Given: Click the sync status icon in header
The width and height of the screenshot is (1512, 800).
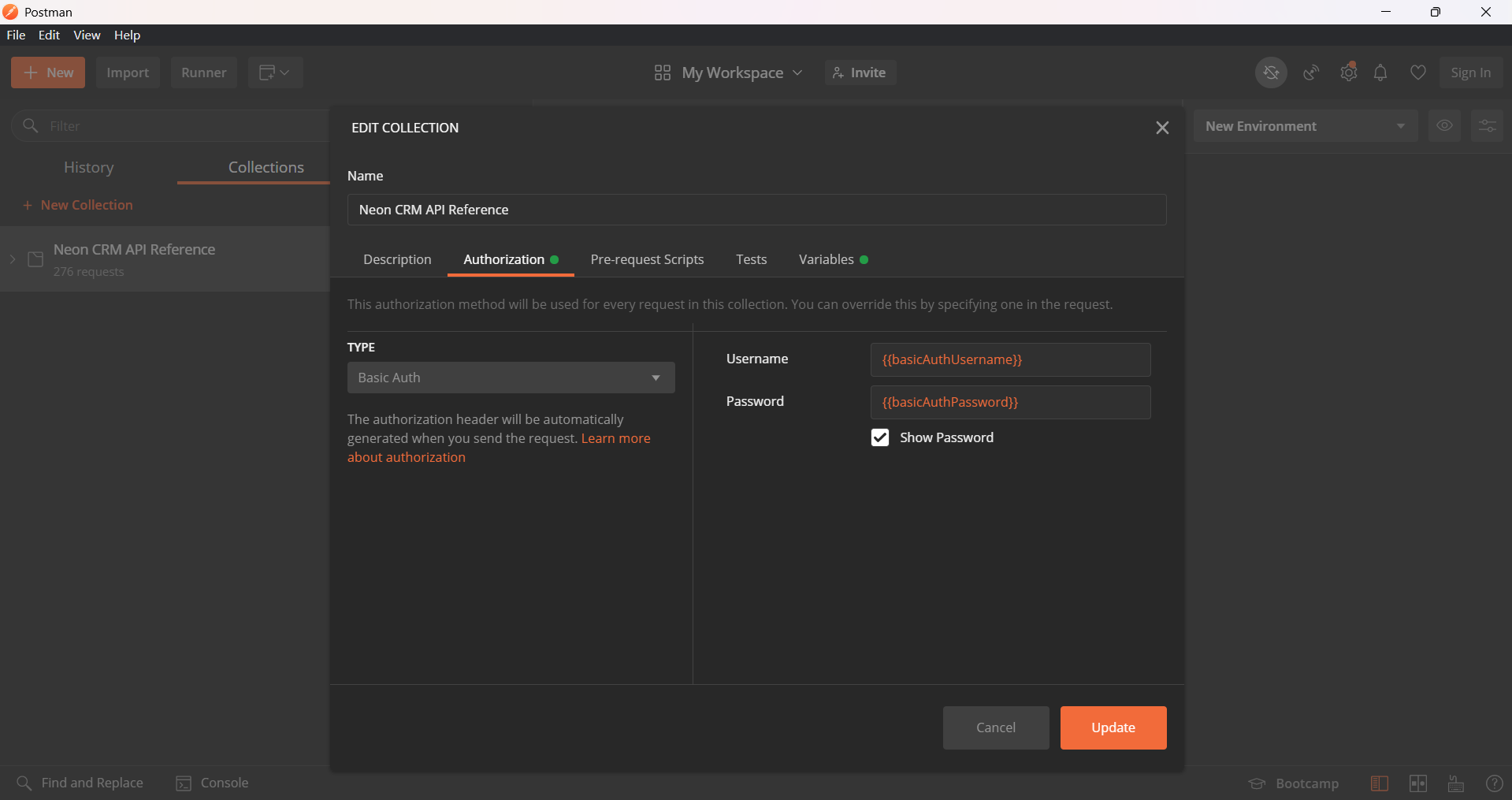Looking at the screenshot, I should click(x=1271, y=73).
